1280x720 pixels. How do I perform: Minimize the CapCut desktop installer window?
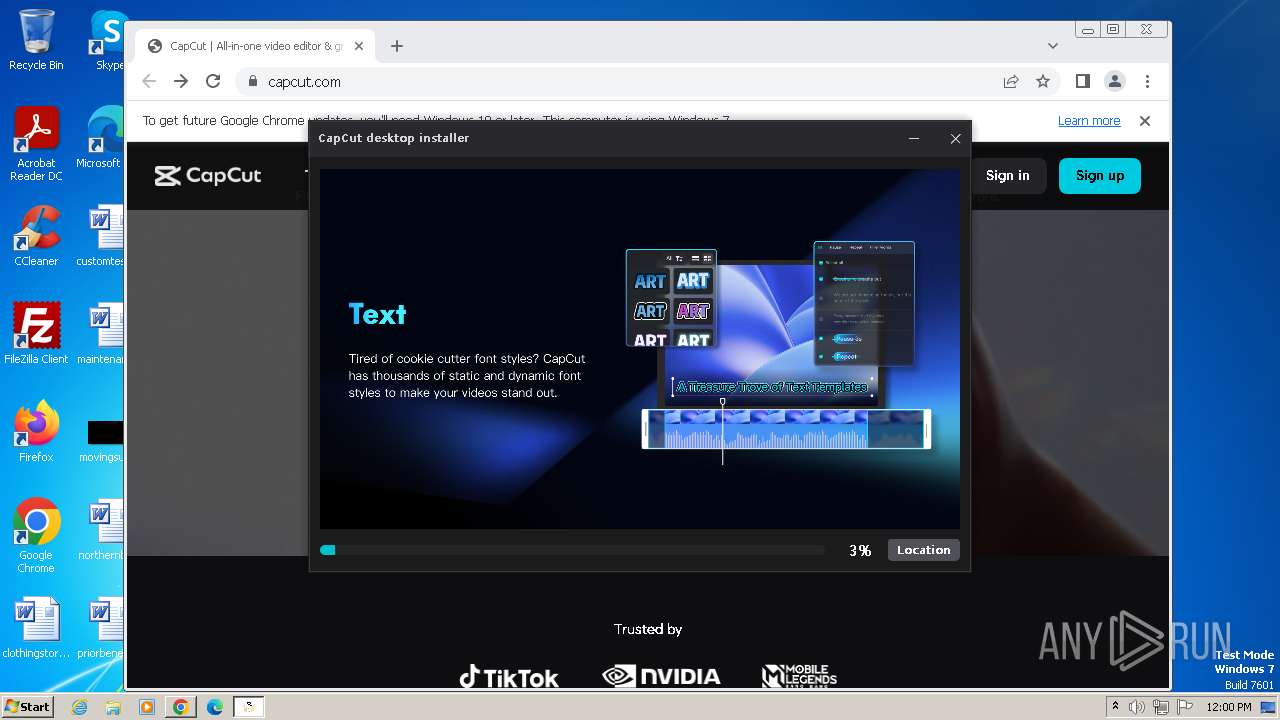913,139
